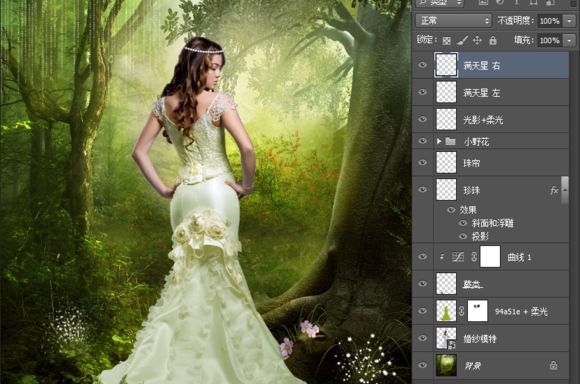Click the 珠帘 layer name
Image resolution: width=580 pixels, height=384 pixels.
click(x=472, y=163)
